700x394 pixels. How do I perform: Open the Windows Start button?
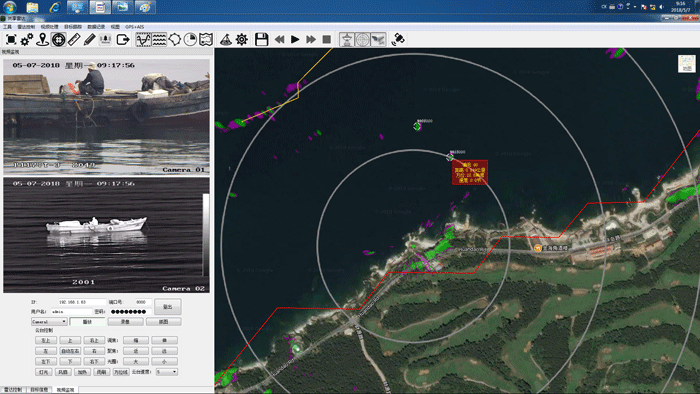[x=9, y=7]
